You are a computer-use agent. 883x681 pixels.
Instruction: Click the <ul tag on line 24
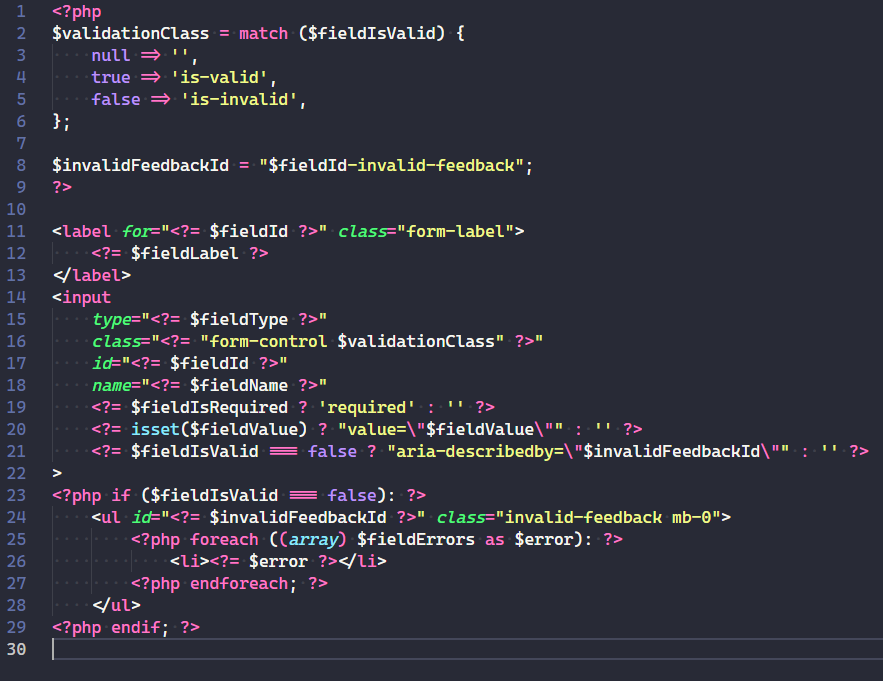tap(106, 517)
